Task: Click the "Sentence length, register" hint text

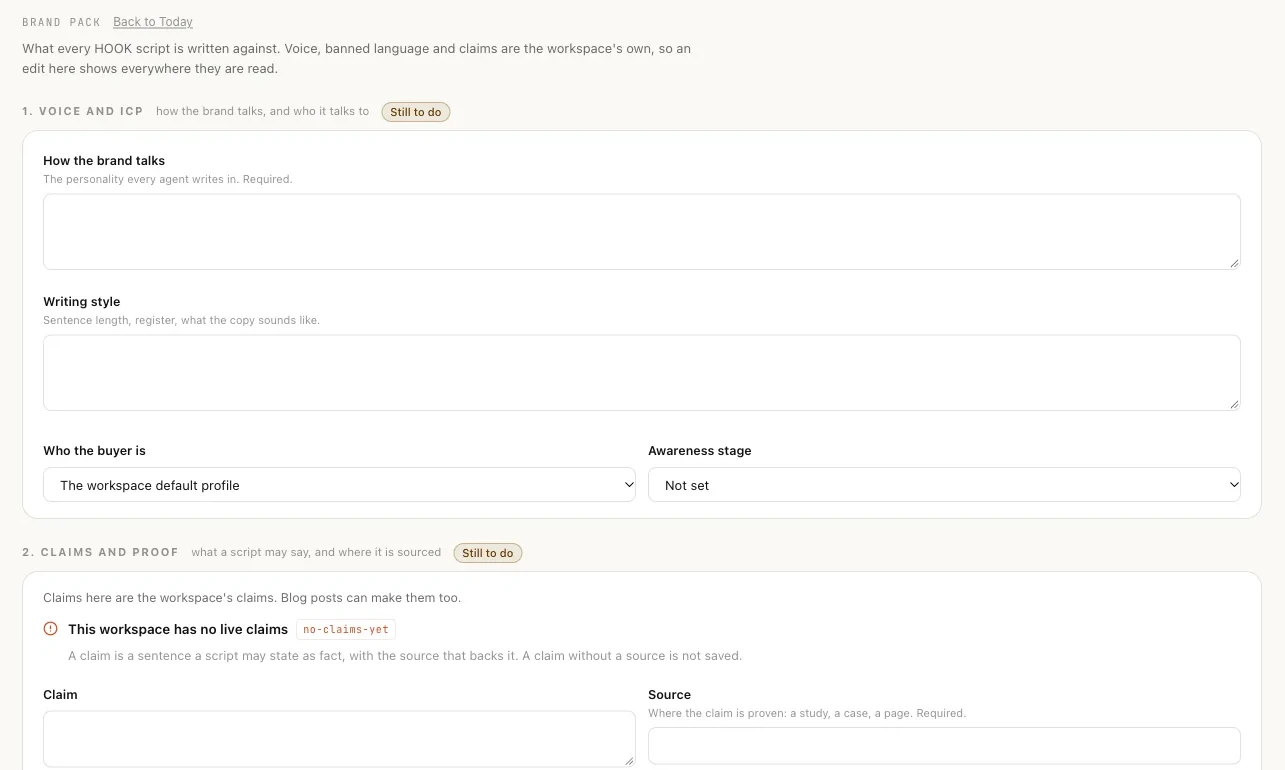Action: [181, 320]
